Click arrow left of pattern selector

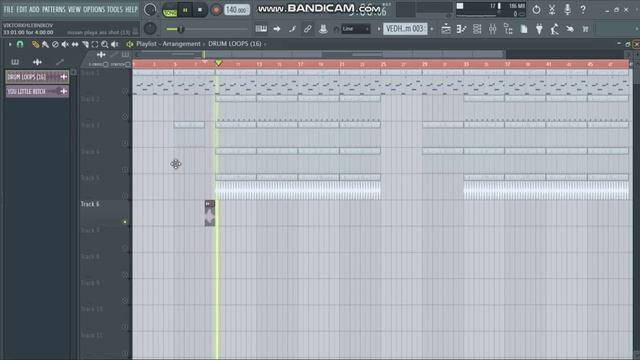pyautogui.click(x=378, y=29)
